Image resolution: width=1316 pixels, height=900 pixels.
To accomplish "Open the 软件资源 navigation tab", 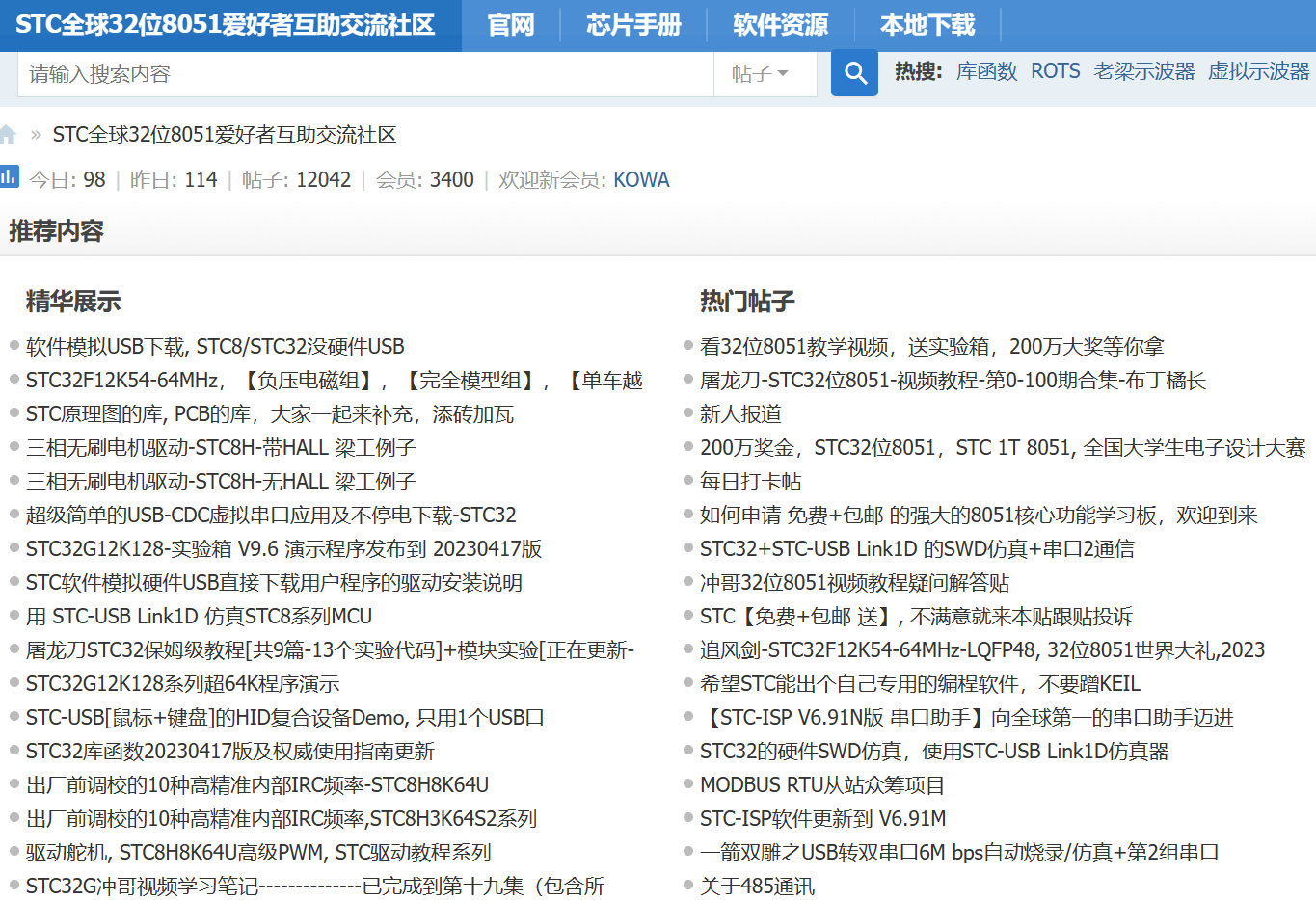I will pyautogui.click(x=780, y=25).
